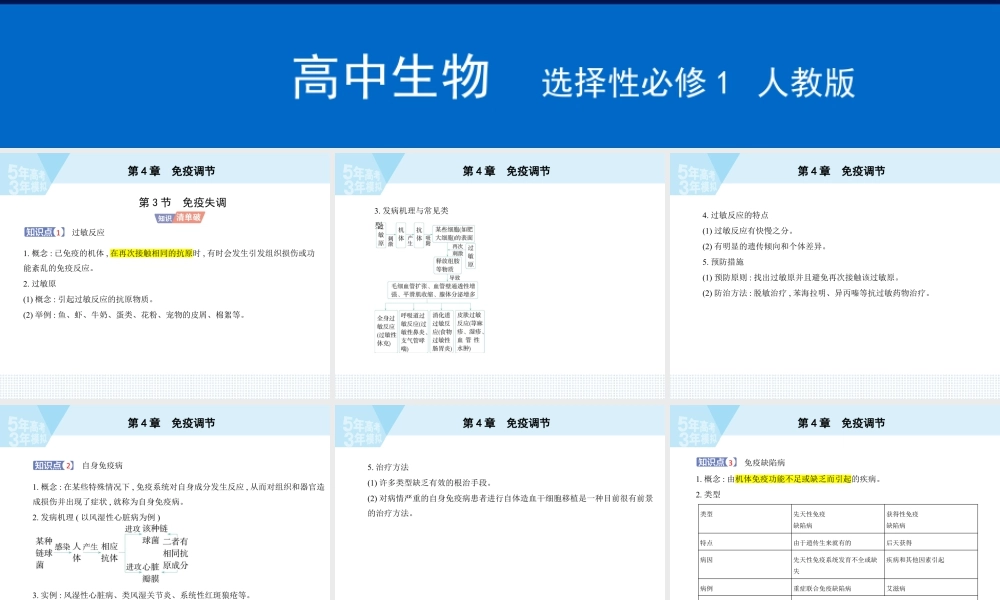Screen dimensions: 1000x600
Task: Click the 知识点3 badge
Action: 717,462
